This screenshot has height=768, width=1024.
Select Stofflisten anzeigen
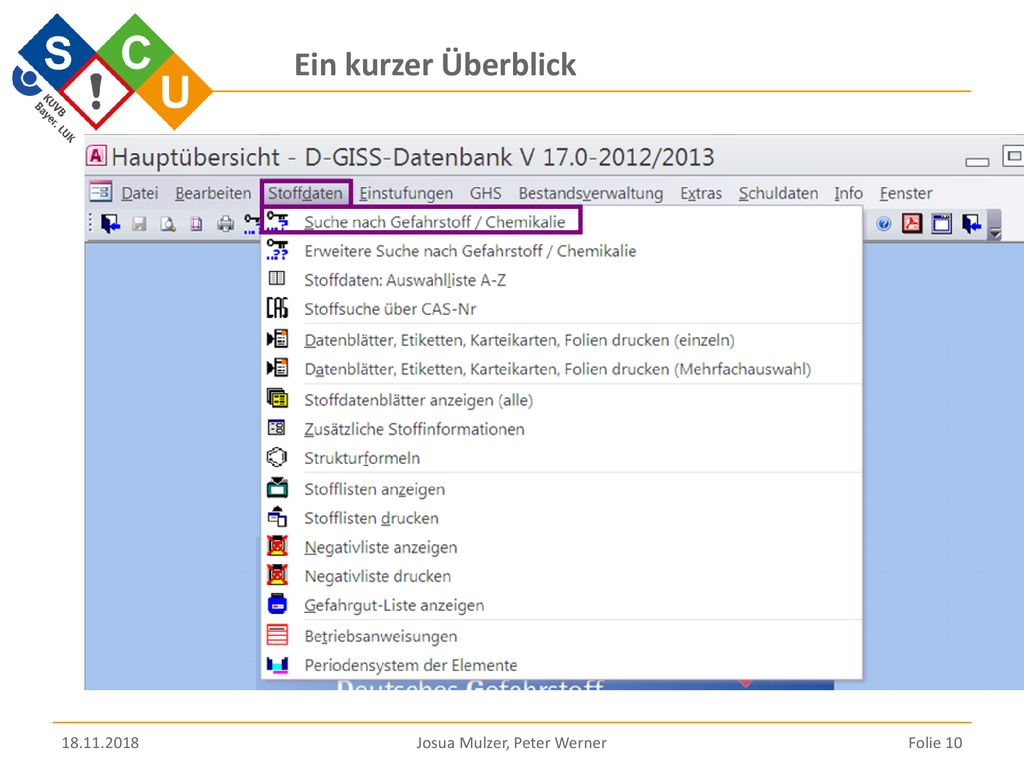(562, 489)
